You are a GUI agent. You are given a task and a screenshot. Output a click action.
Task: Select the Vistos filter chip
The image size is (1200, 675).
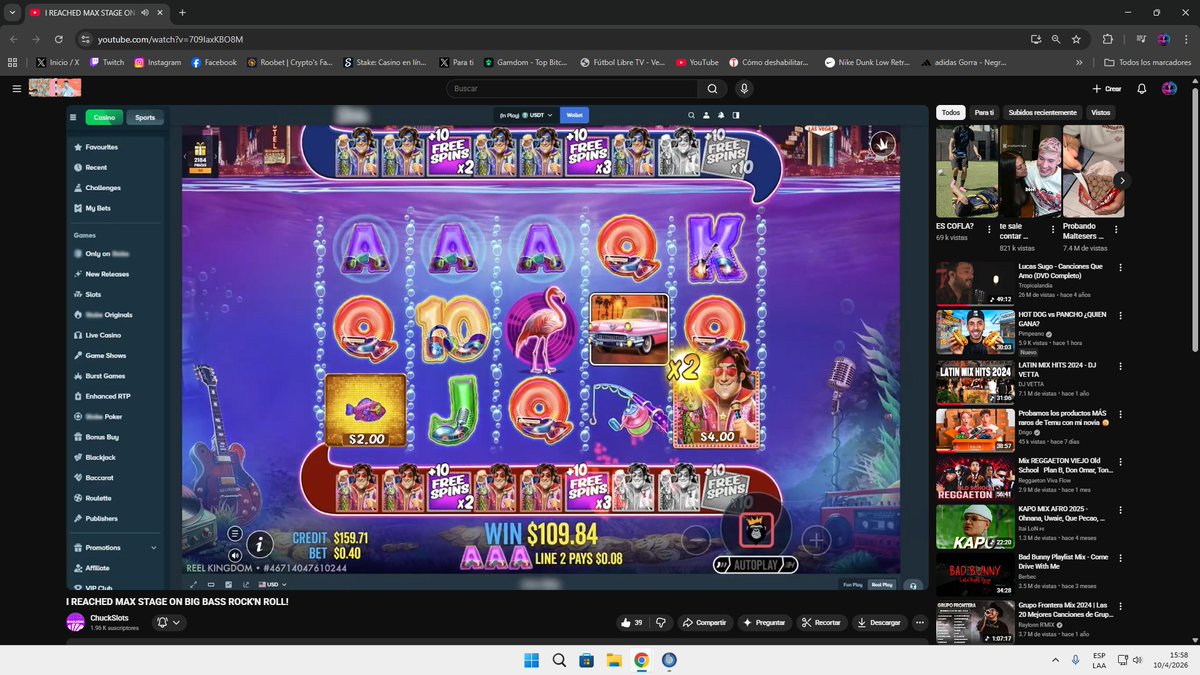tap(1100, 112)
